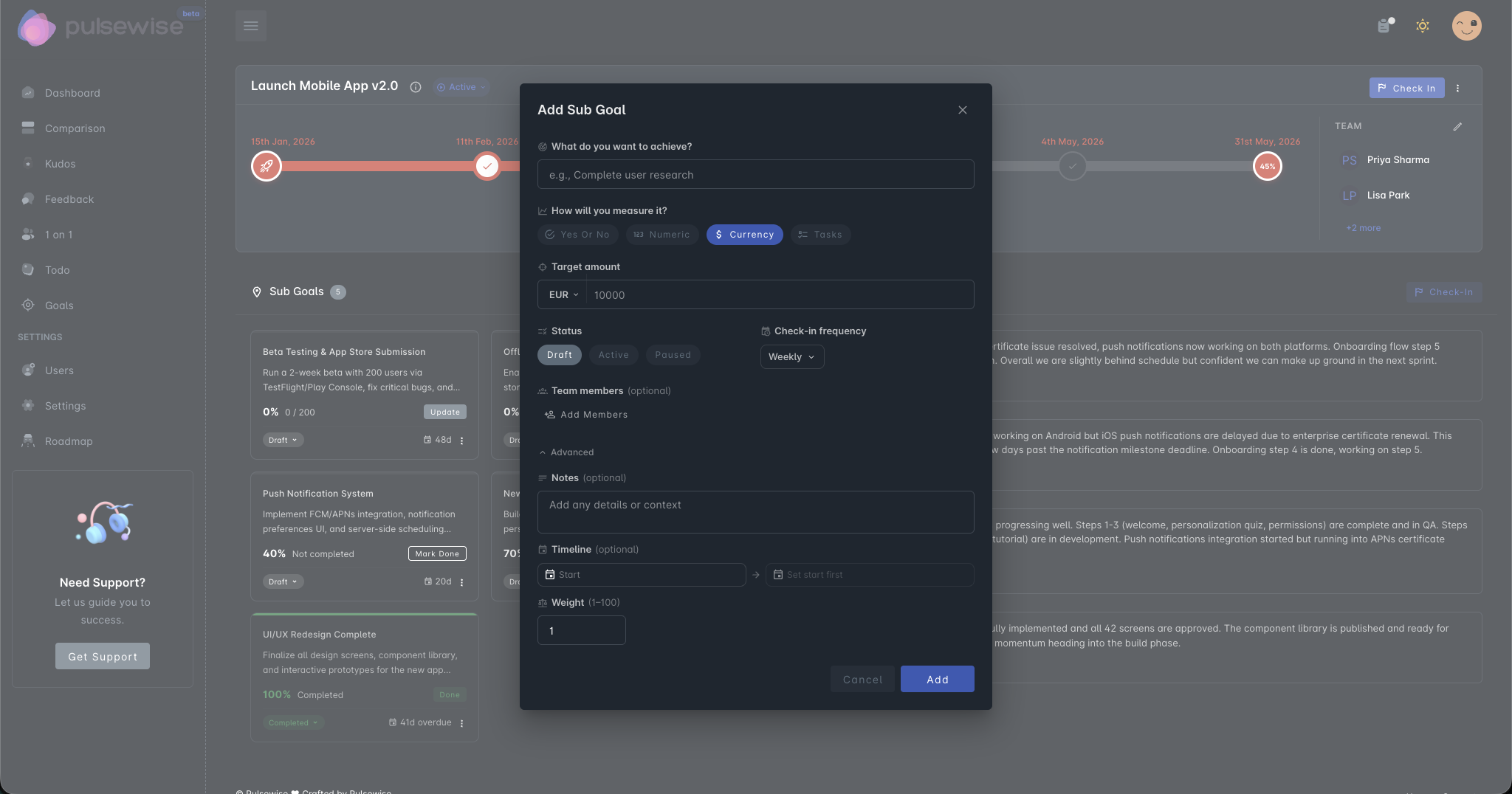Click Update on Beta Testing card

(444, 412)
